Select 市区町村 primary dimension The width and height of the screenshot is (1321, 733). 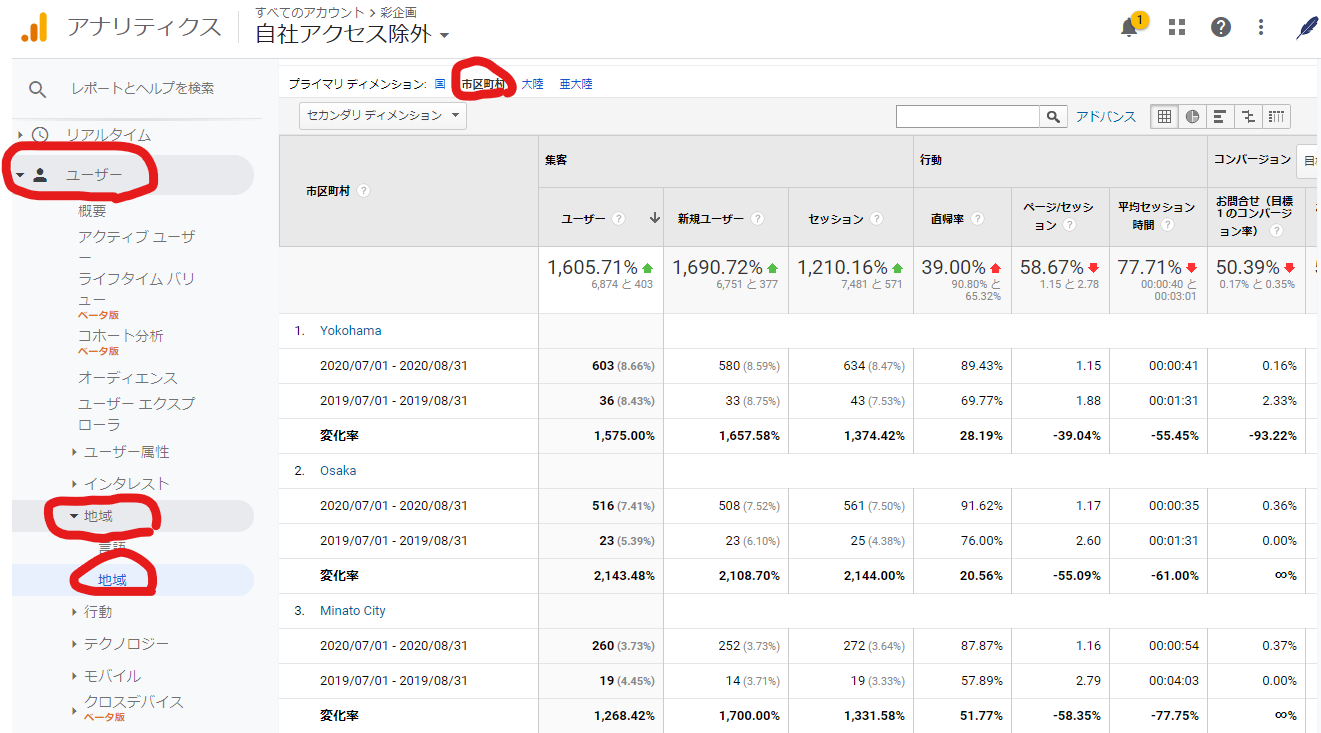pyautogui.click(x=483, y=84)
